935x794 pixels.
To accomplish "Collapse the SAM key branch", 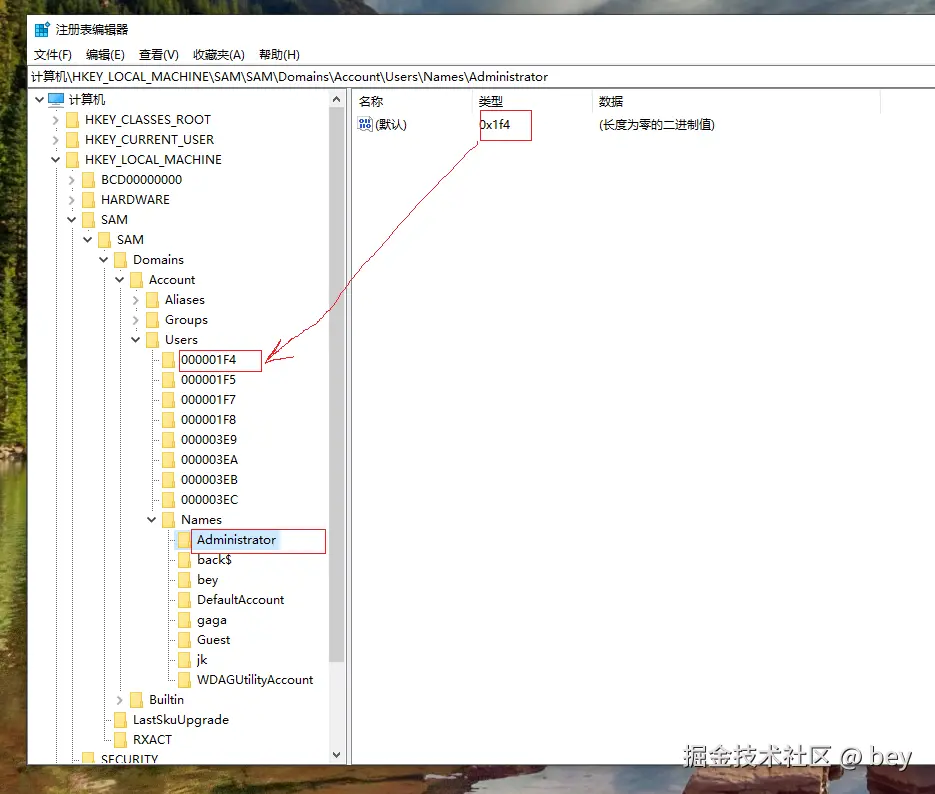I will (72, 219).
